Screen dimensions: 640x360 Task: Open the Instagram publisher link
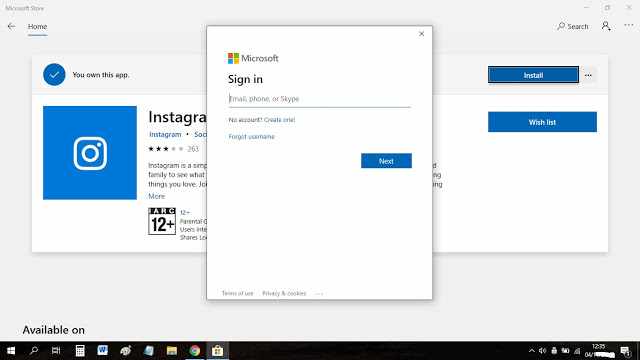(x=165, y=134)
